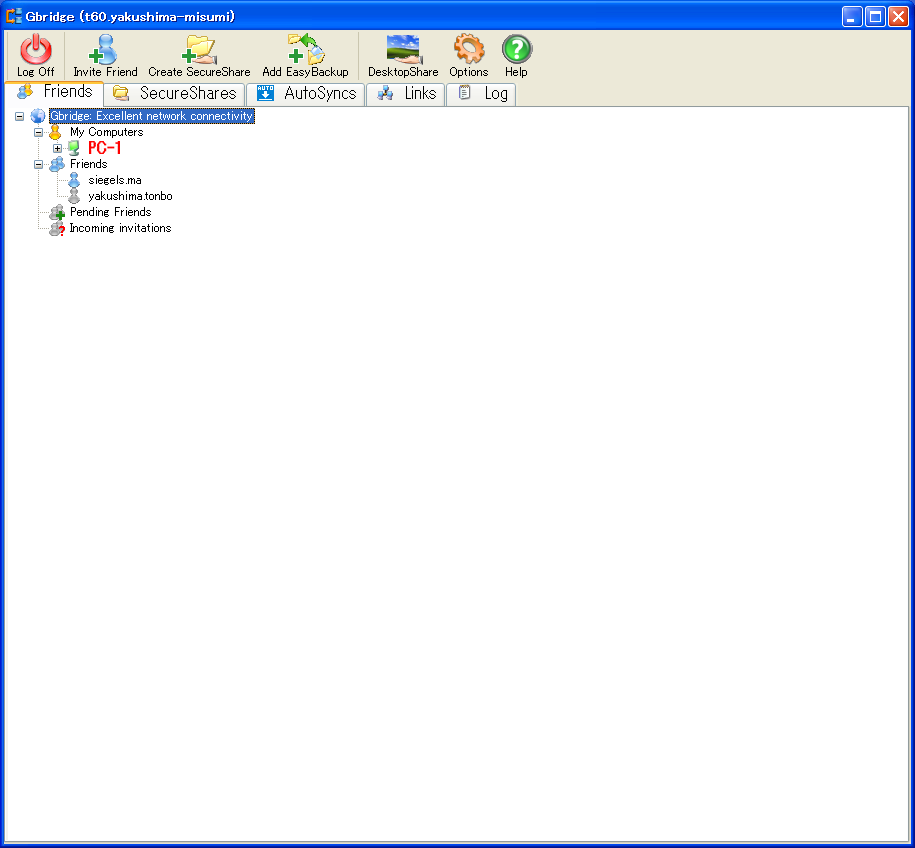Screen dimensions: 915x848
Task: Collapse the Gbridge root tree node
Action: click(19, 116)
